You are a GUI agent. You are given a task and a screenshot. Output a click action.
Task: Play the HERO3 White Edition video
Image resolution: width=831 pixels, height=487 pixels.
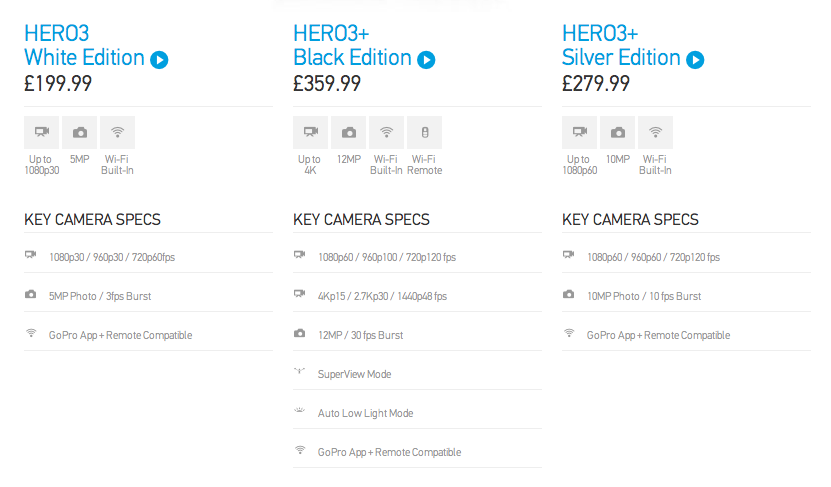coord(159,60)
